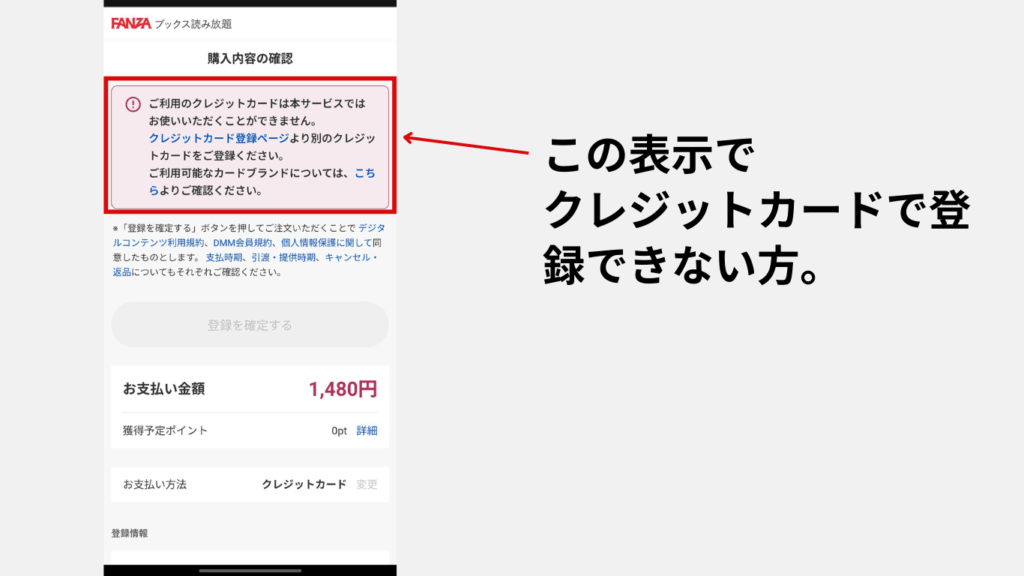1024x576 pixels.
Task: Open the DMM会員規約 terms link
Action: (241, 241)
